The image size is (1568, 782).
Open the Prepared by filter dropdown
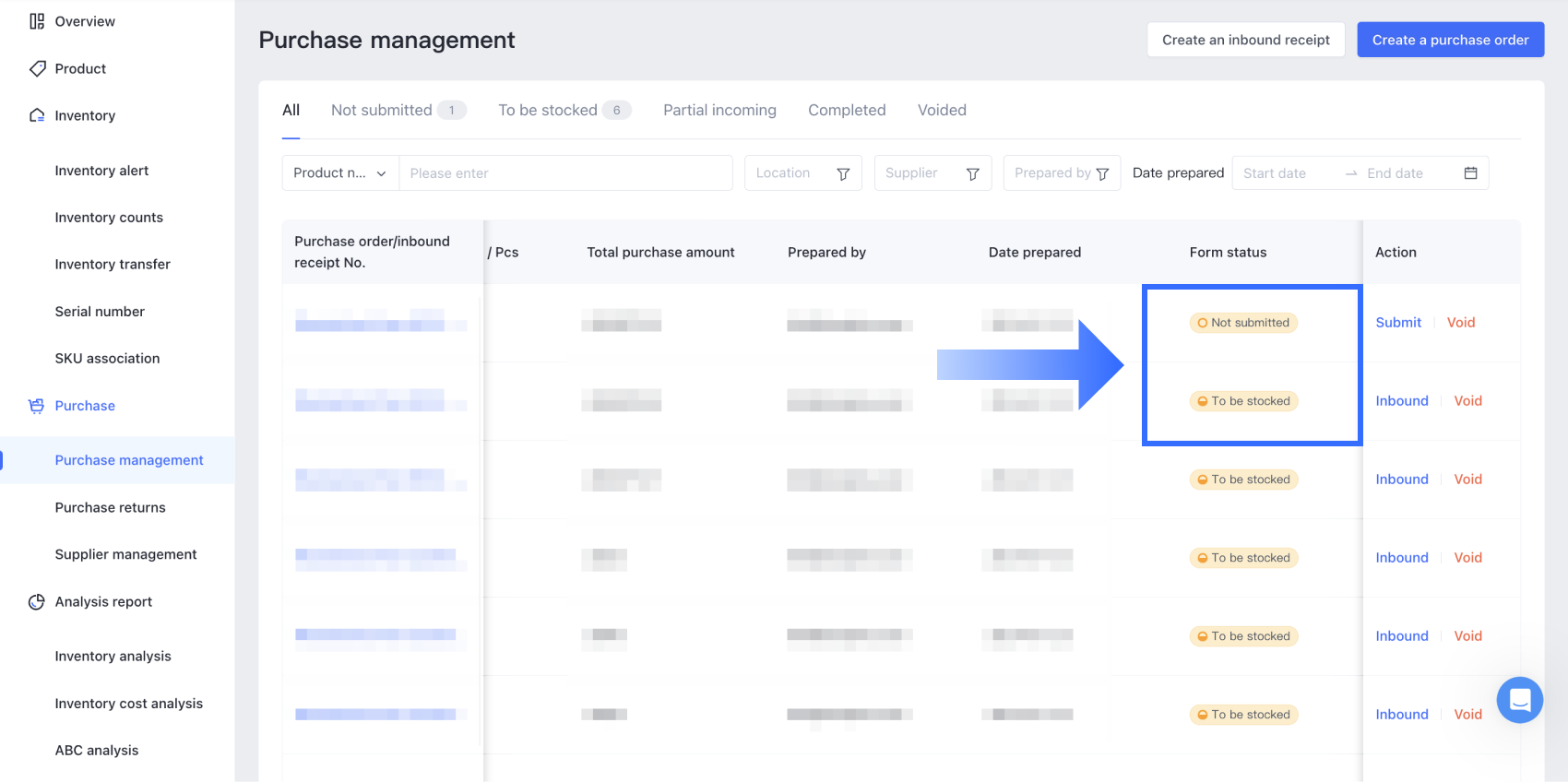tap(1061, 173)
